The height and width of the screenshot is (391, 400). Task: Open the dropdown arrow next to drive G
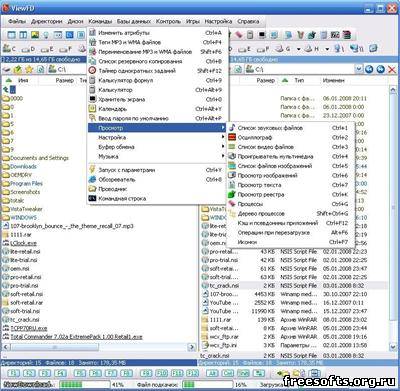pyautogui.click(x=299, y=49)
